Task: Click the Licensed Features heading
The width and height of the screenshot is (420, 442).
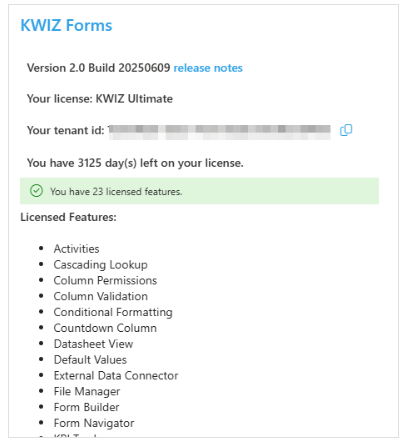Action: pyautogui.click(x=69, y=217)
